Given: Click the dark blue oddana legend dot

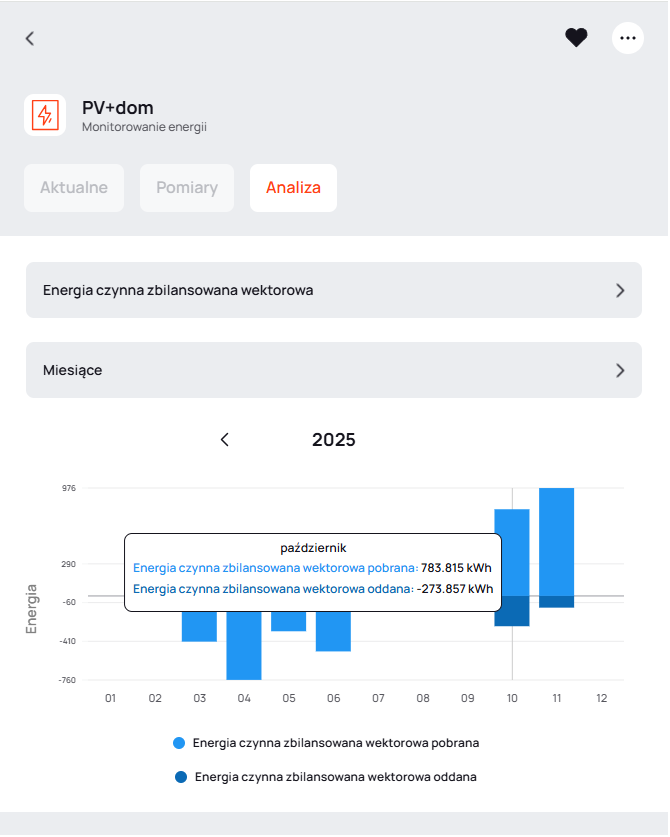Looking at the screenshot, I should tap(181, 776).
